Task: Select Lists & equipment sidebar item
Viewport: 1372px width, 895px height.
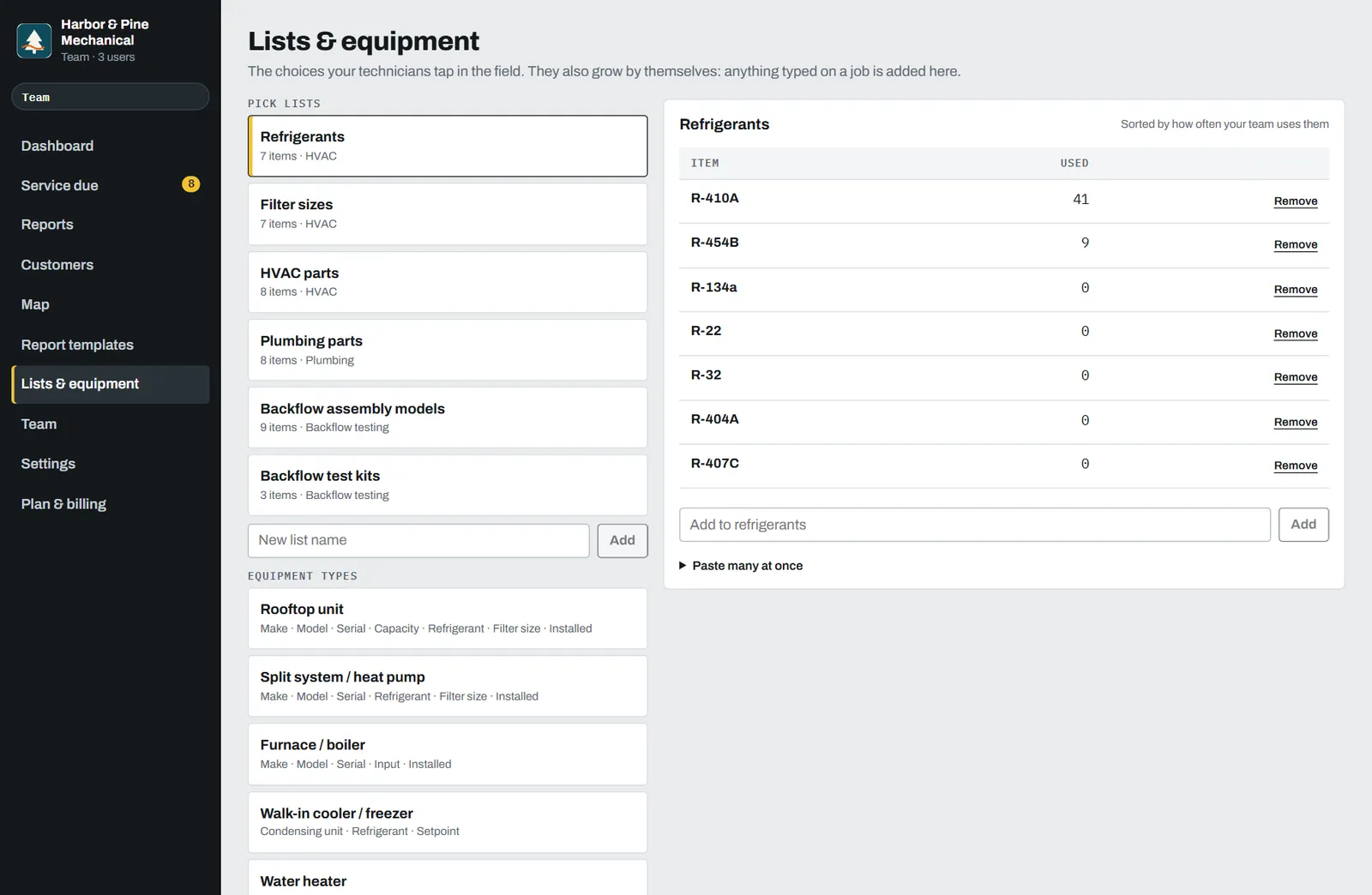Action: point(111,384)
